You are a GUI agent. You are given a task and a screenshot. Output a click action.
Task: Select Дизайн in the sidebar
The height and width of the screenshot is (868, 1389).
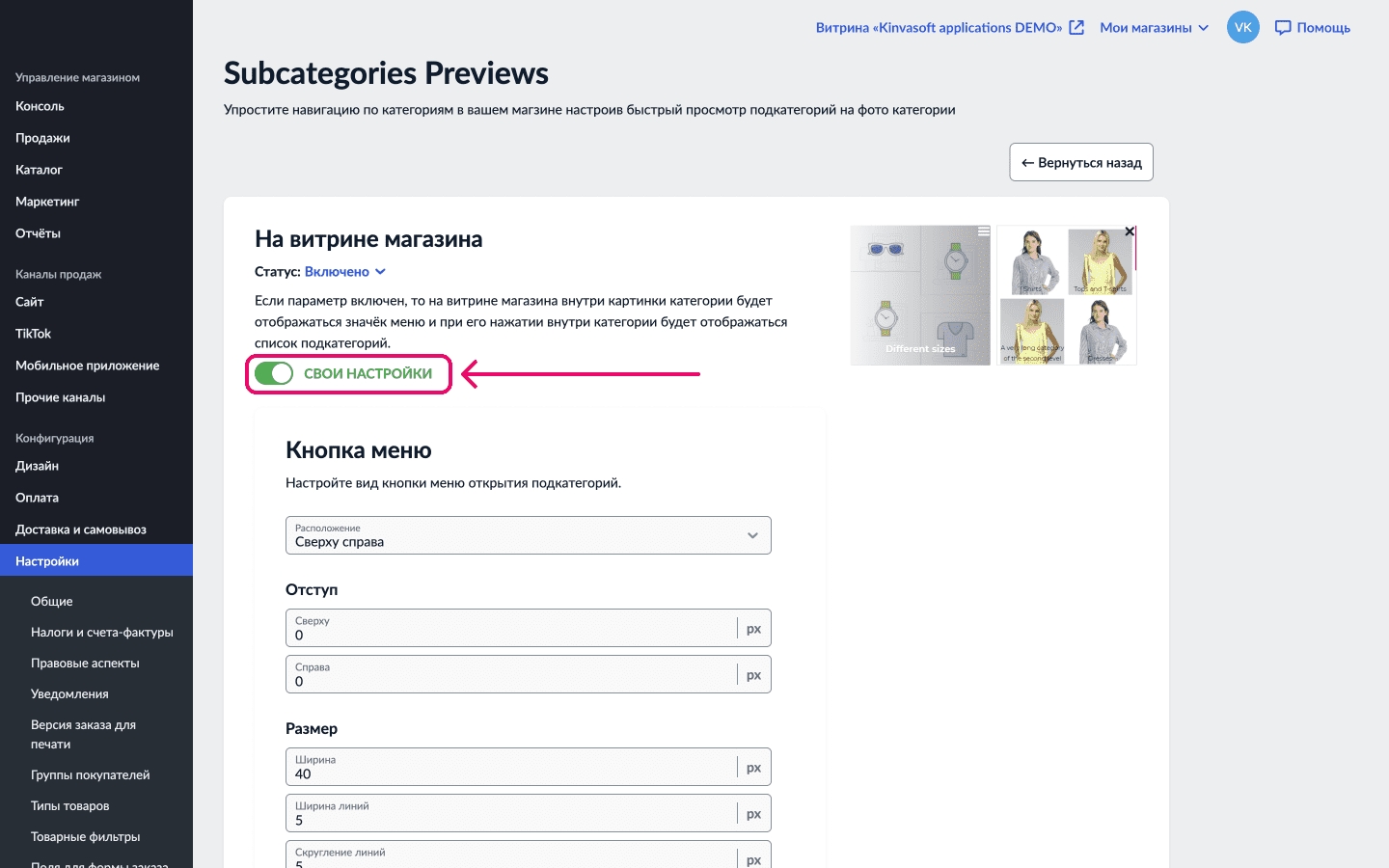(x=38, y=466)
